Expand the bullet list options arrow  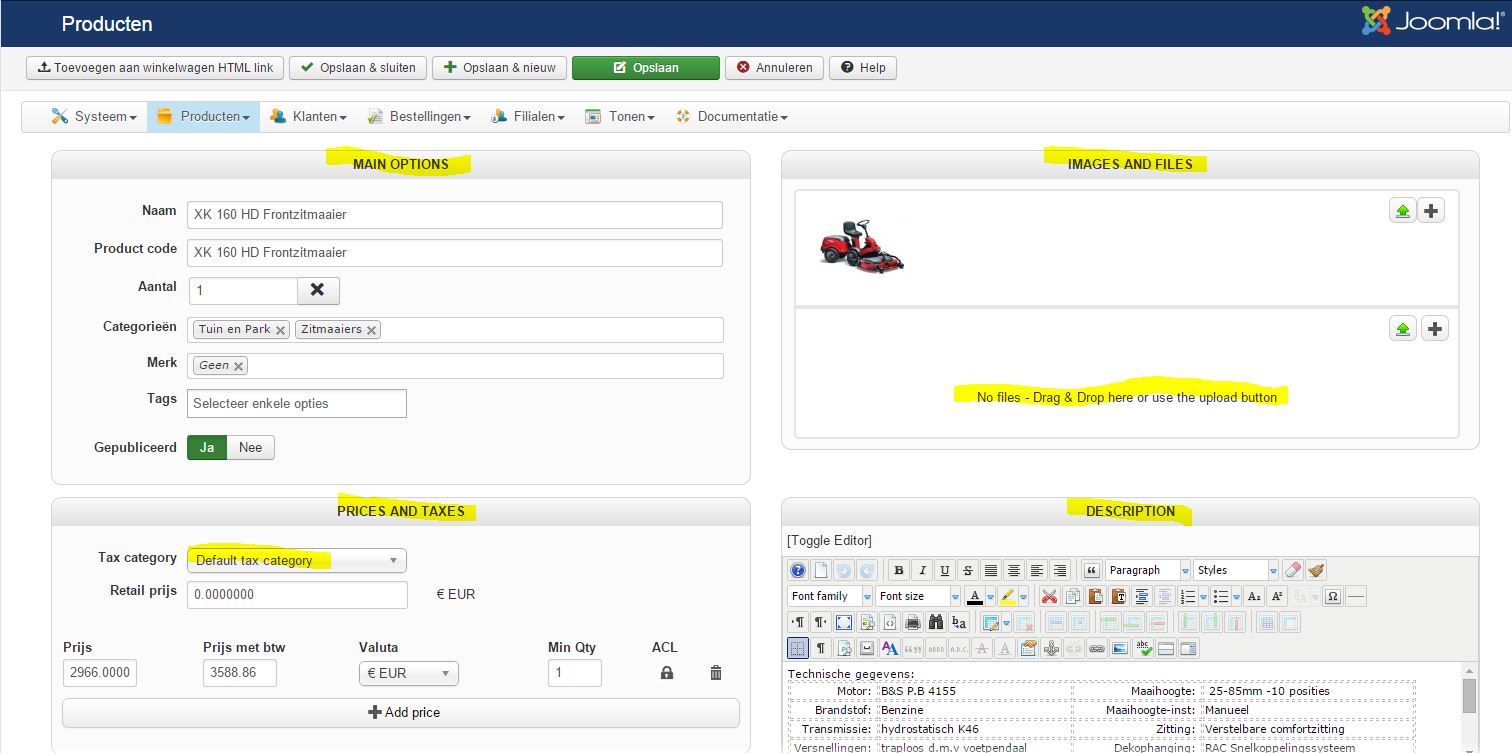1236,596
